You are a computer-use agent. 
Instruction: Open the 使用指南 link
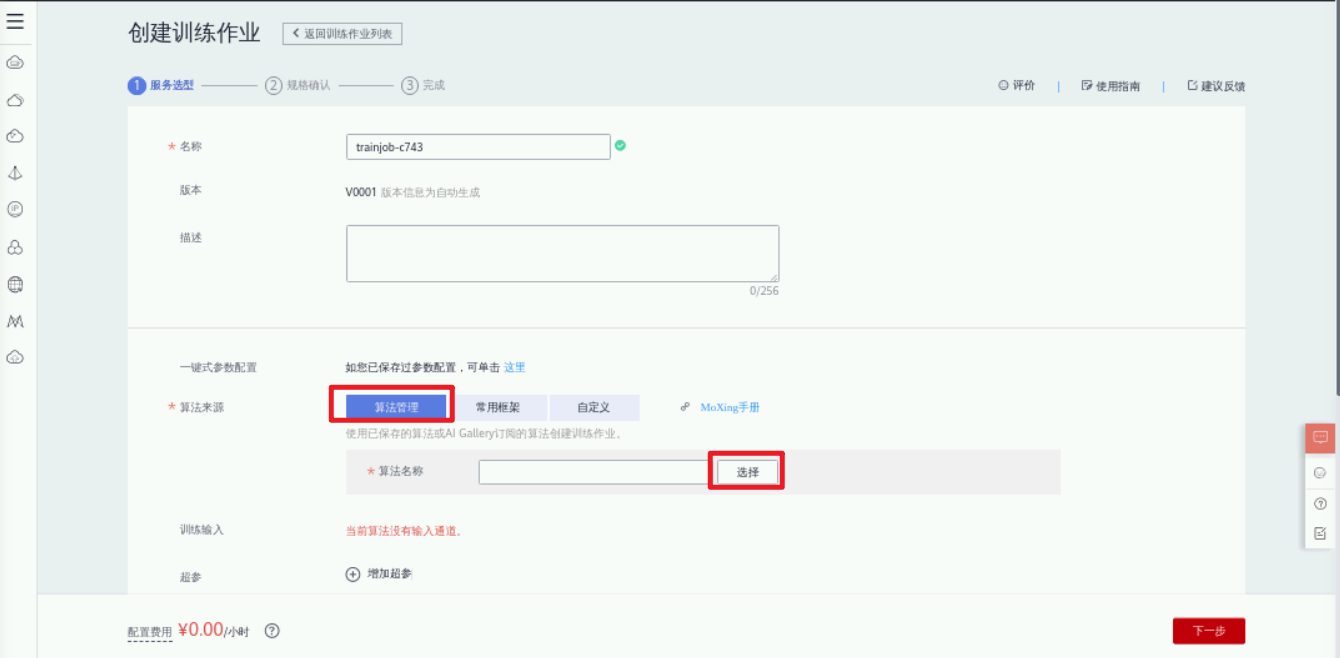click(1110, 86)
